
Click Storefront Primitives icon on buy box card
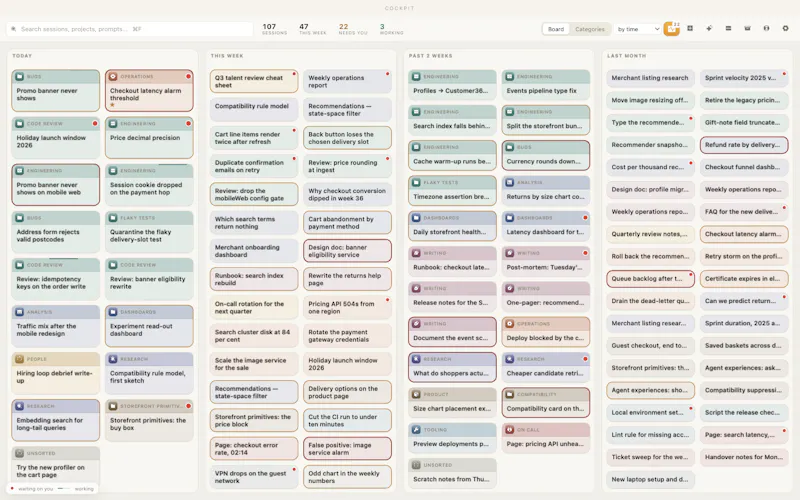(113, 406)
